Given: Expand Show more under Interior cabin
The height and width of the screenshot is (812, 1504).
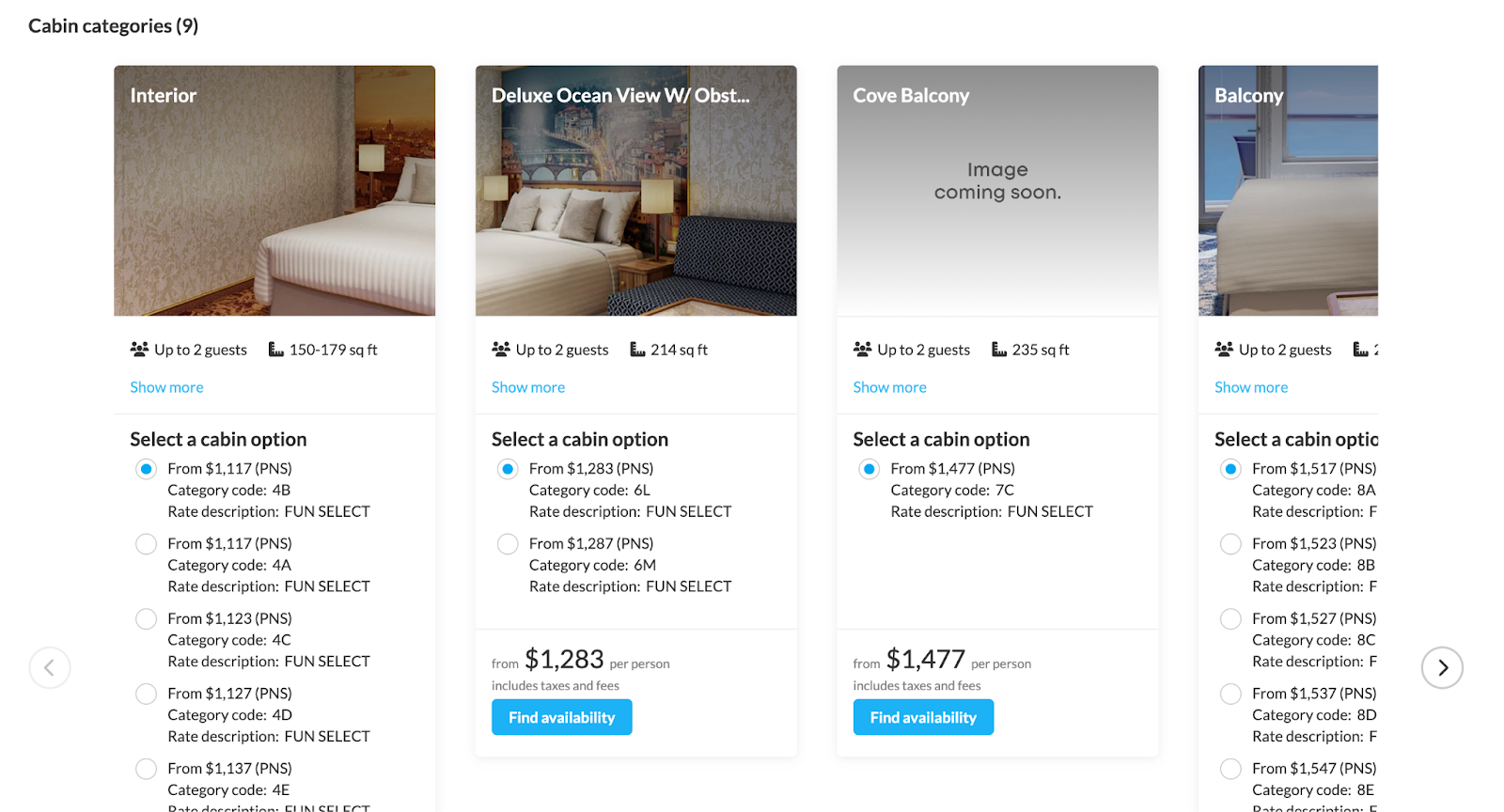Looking at the screenshot, I should (x=166, y=387).
